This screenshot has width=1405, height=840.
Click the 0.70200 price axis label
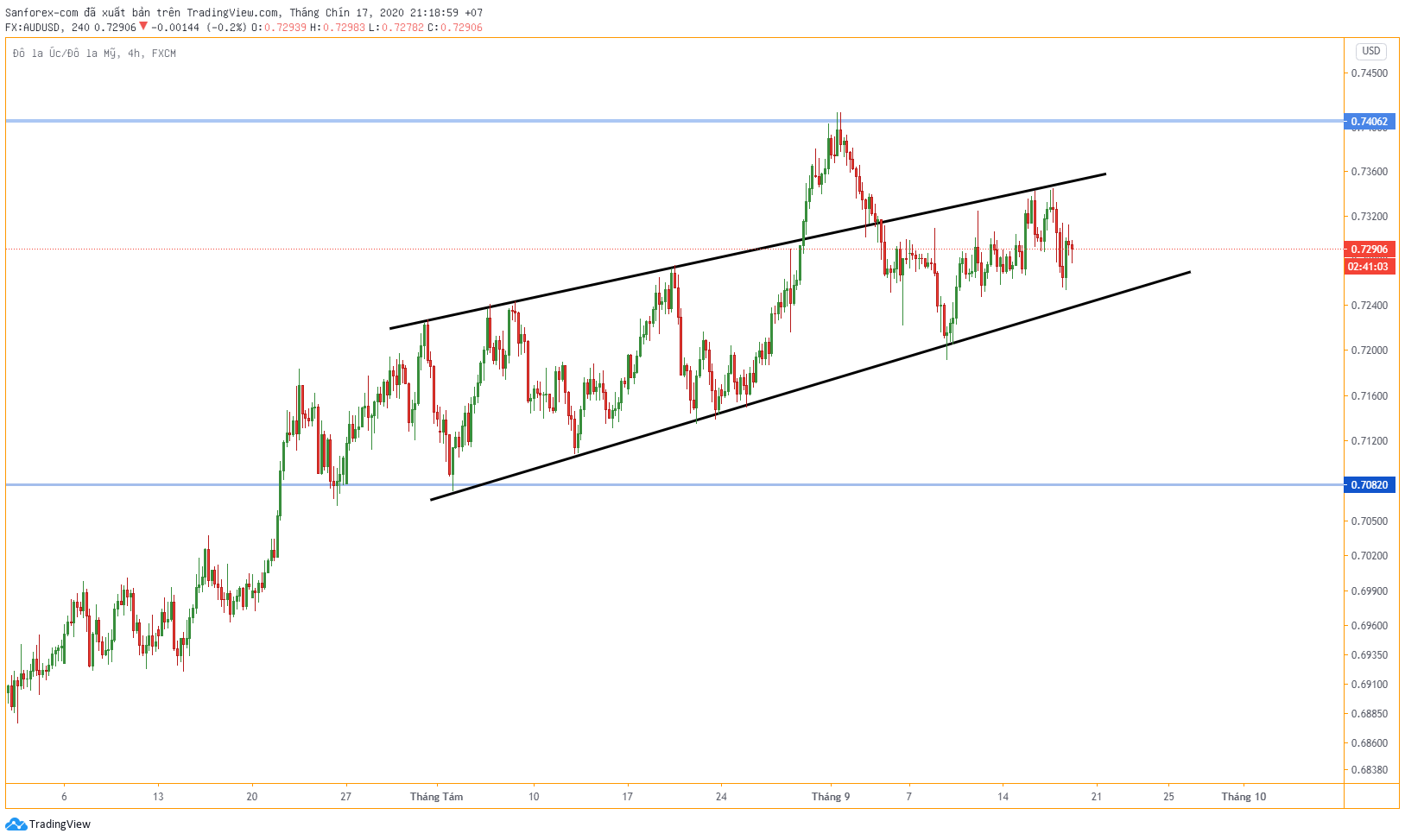point(1370,556)
